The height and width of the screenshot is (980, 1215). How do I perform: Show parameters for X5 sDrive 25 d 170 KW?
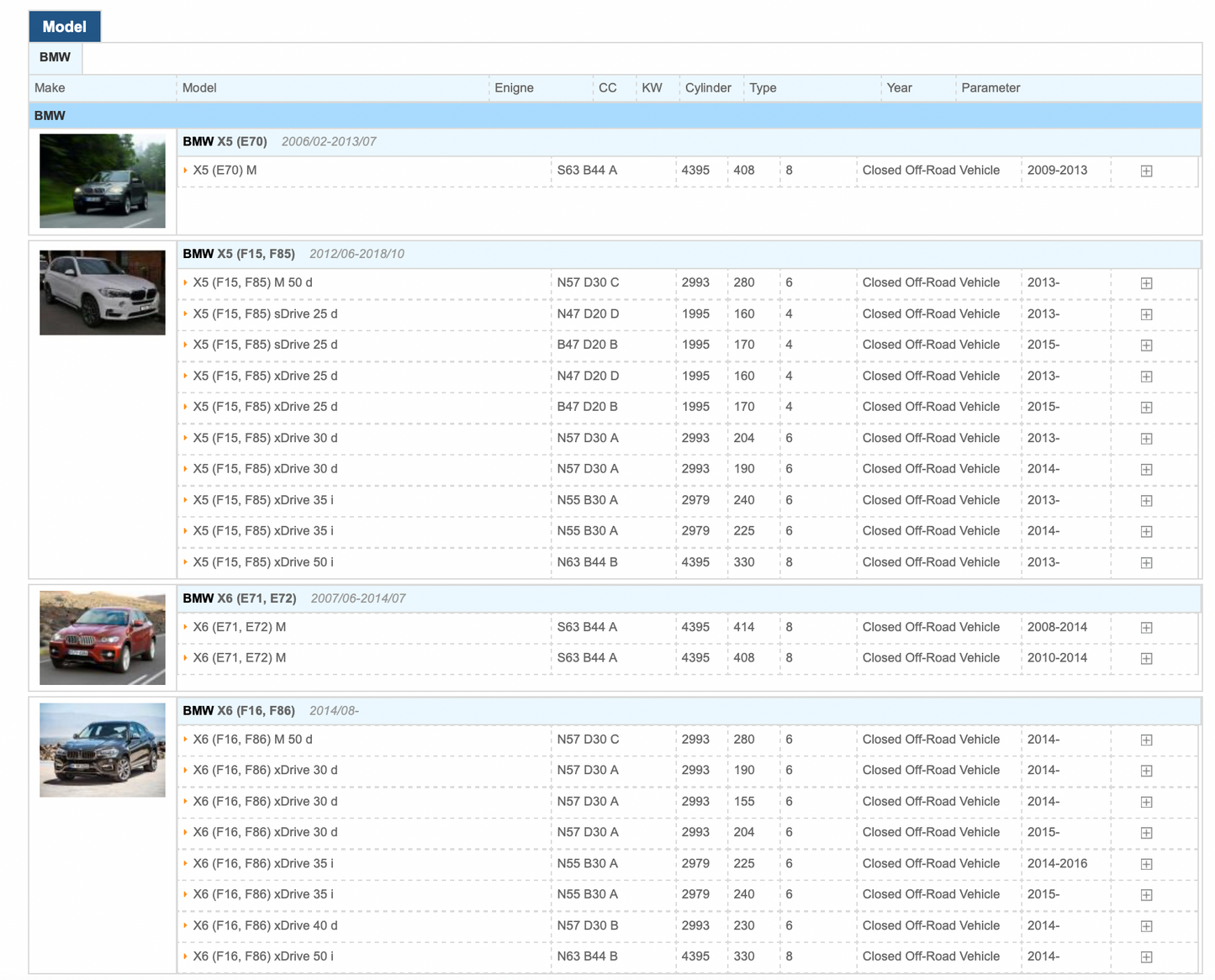[1146, 345]
